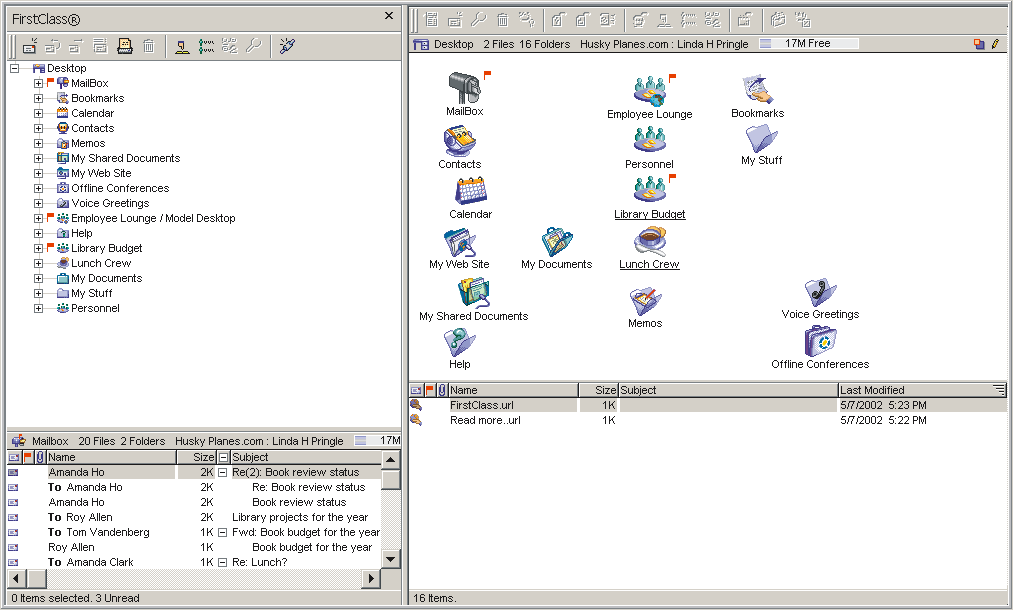Open the file list view menu icon
Screen dimensions: 1013x610
click(x=1000, y=390)
